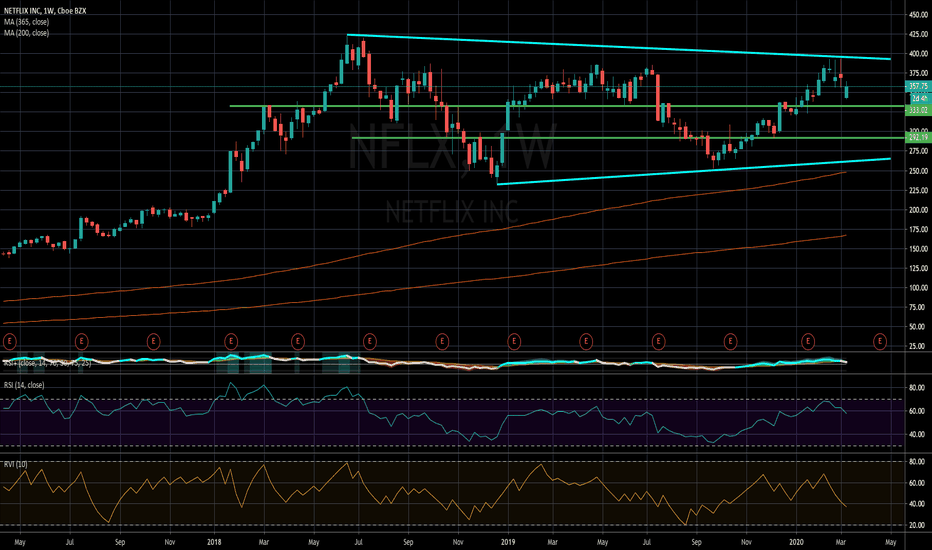Open earnings marker just after 2020 label

[807, 341]
